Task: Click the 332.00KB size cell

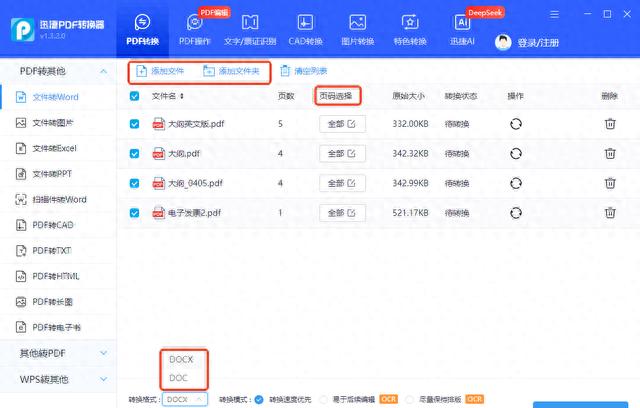Action: [x=410, y=124]
